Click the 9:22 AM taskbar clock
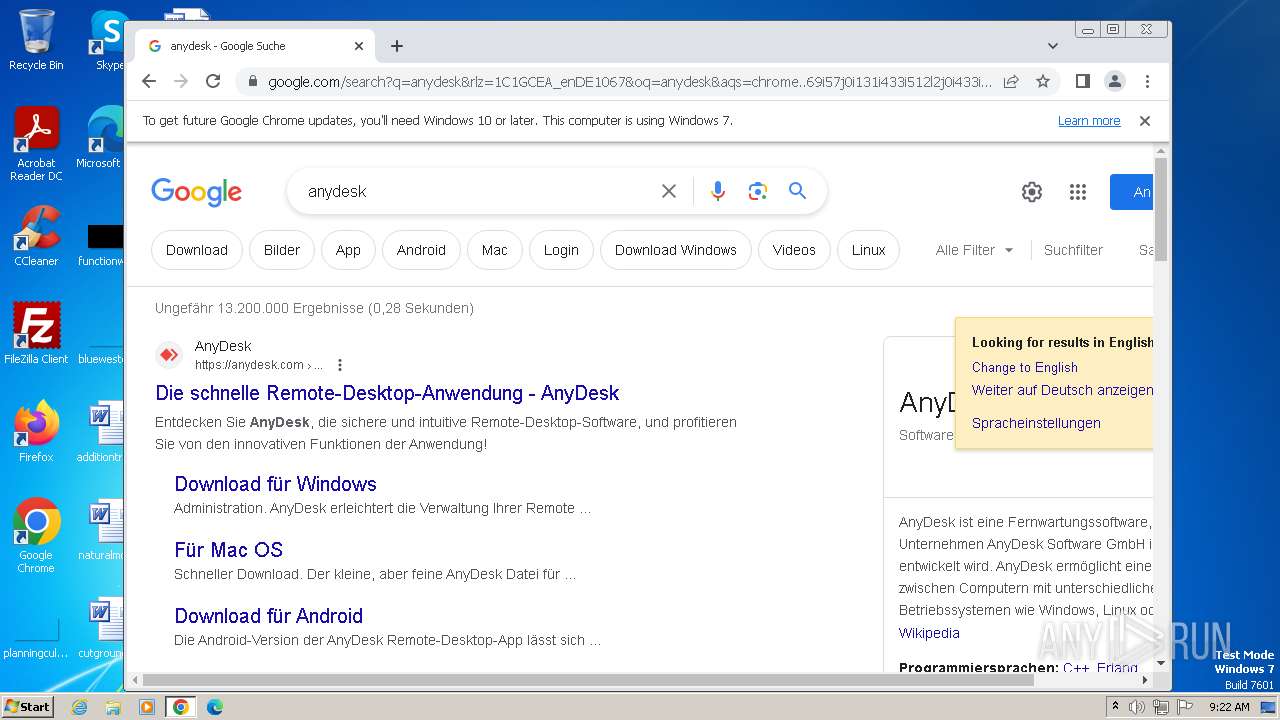This screenshot has height=720, width=1280. pyautogui.click(x=1229, y=707)
